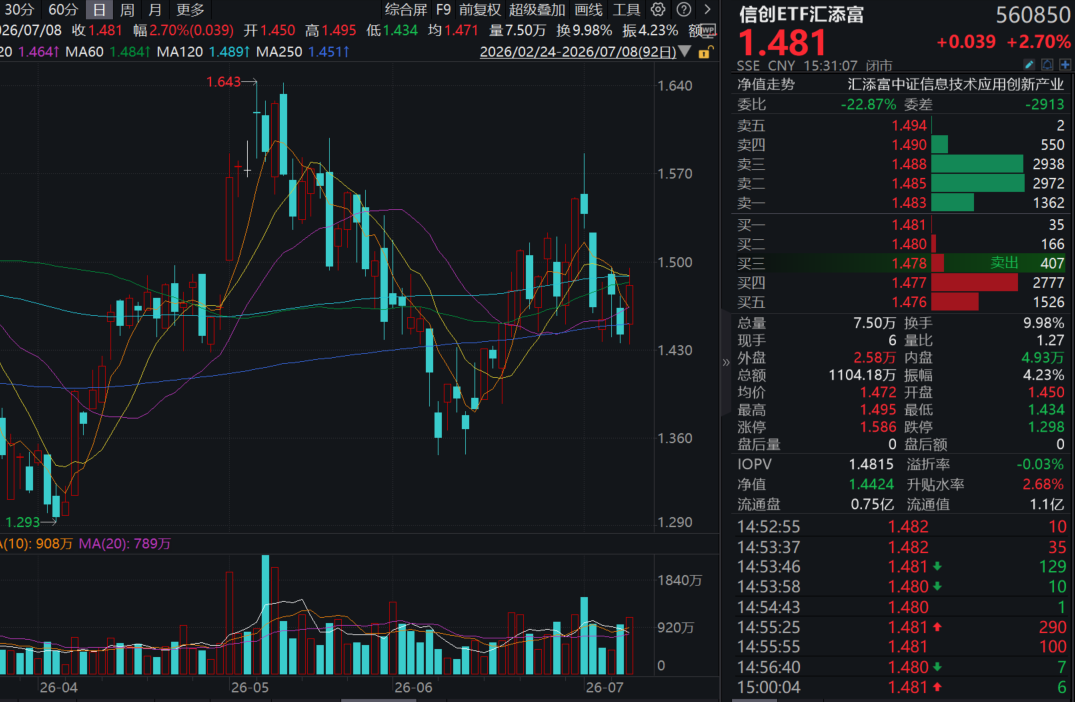Screen dimensions: 1075x702
Task: Open the 更多 periods dropdown
Action: coord(190,10)
